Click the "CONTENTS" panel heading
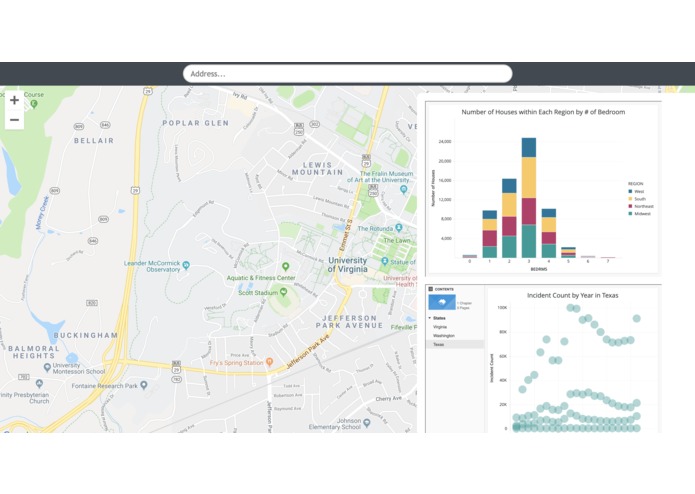 coord(444,289)
